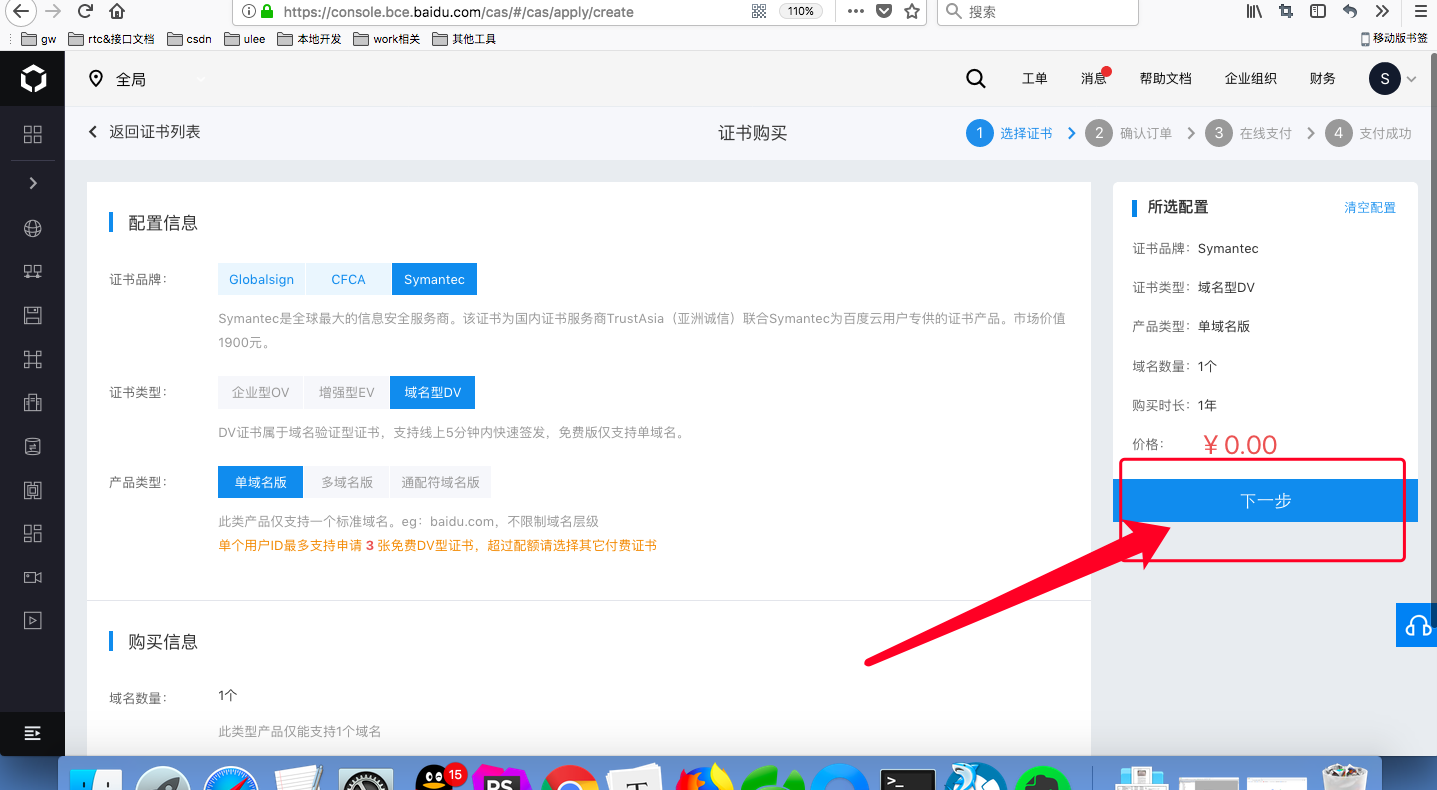This screenshot has width=1437, height=790.
Task: Open the rtc&接口文档 bookmarks folder
Action: (x=112, y=39)
